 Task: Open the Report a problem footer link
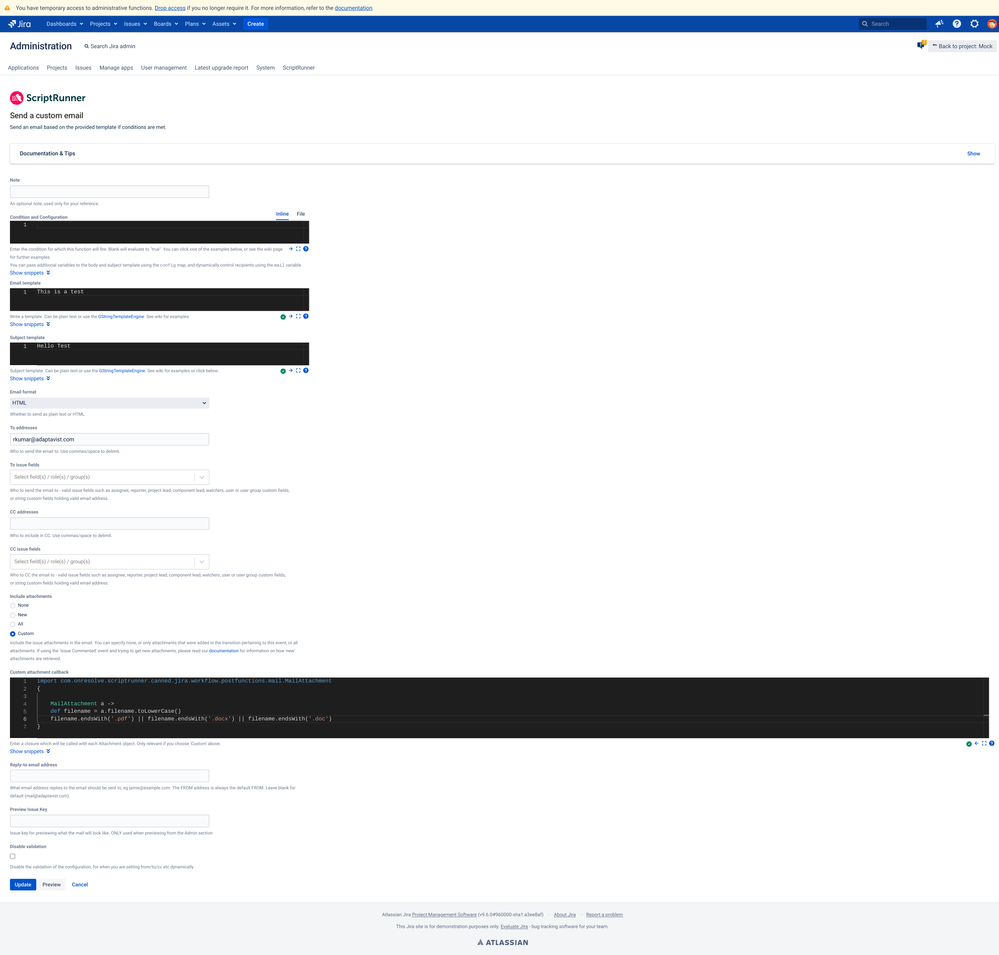pos(604,915)
